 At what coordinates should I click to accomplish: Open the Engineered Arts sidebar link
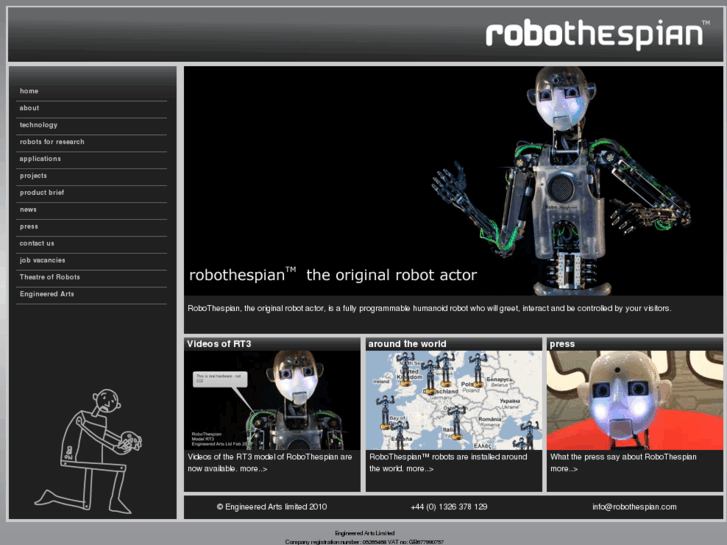tap(47, 294)
